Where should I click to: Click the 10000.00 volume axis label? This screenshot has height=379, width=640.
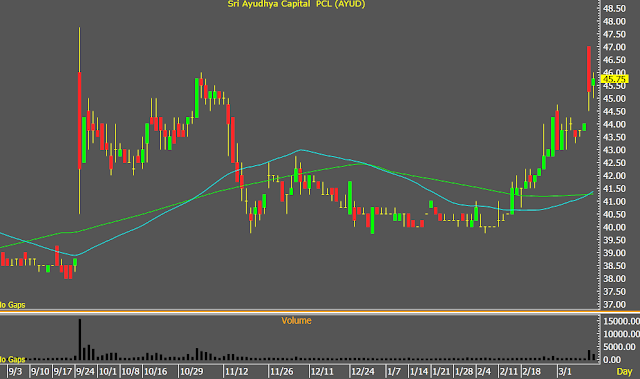621,334
